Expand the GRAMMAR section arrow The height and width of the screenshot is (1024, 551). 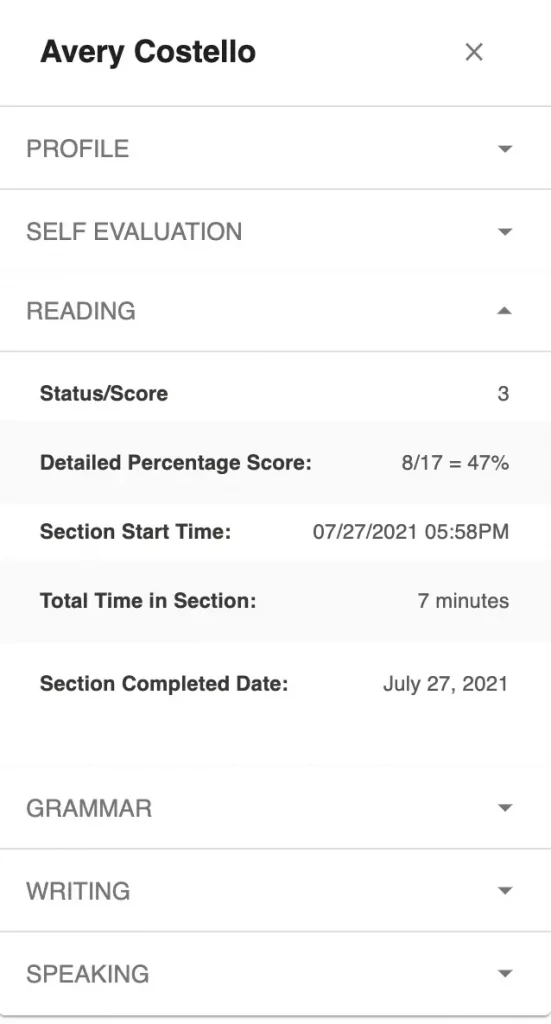pyautogui.click(x=505, y=808)
